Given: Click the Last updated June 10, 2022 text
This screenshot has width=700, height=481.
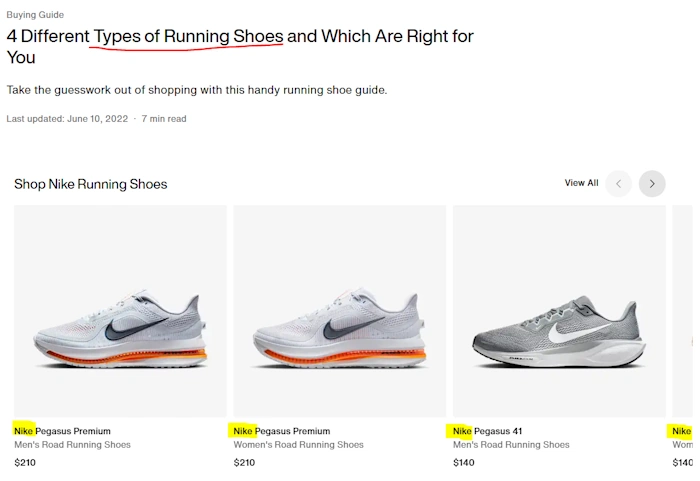Looking at the screenshot, I should point(67,119).
